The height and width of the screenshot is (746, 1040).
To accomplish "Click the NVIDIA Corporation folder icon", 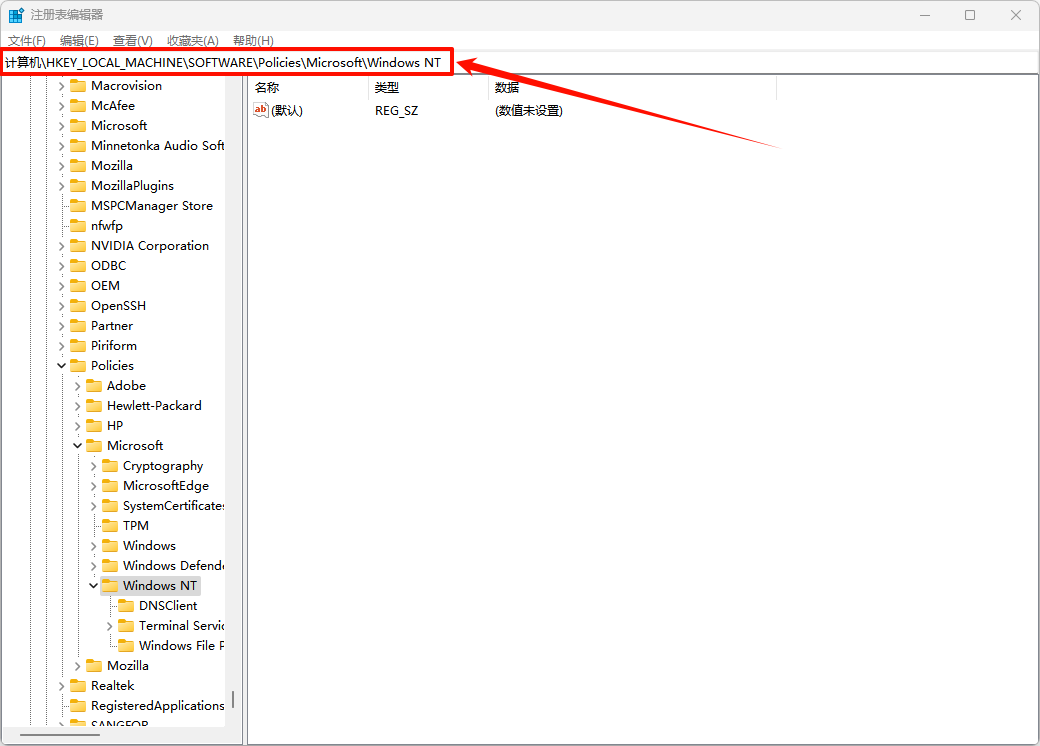I will point(78,246).
